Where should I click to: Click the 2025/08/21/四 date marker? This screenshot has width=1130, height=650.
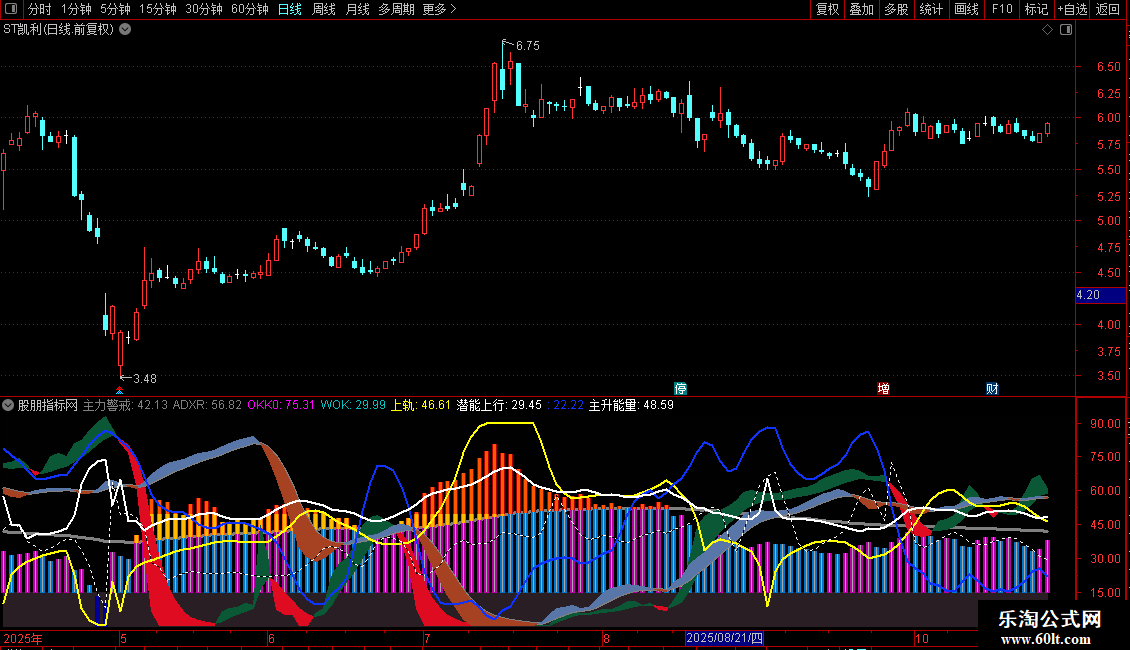tap(724, 638)
